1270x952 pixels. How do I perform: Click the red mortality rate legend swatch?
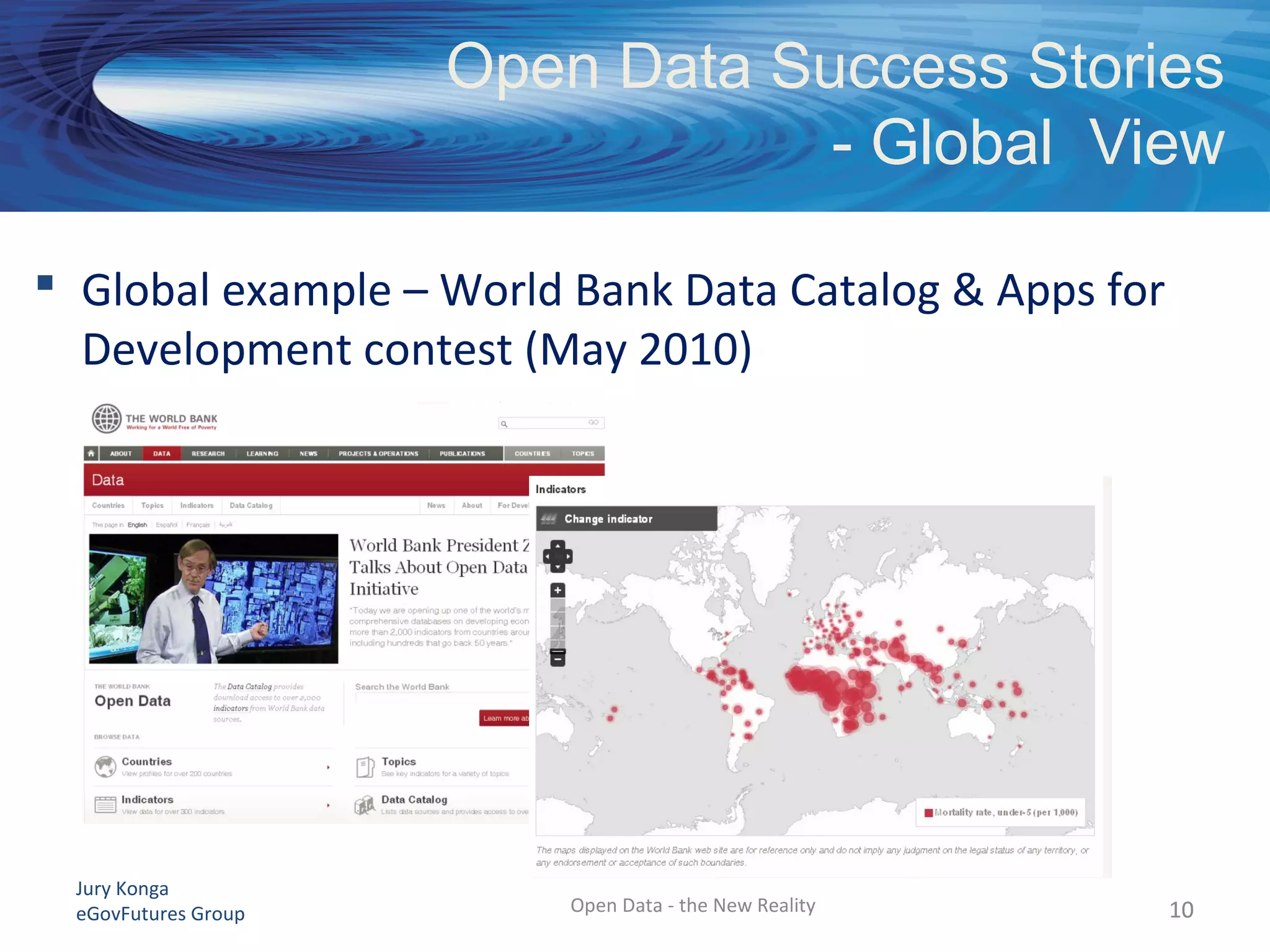point(928,813)
